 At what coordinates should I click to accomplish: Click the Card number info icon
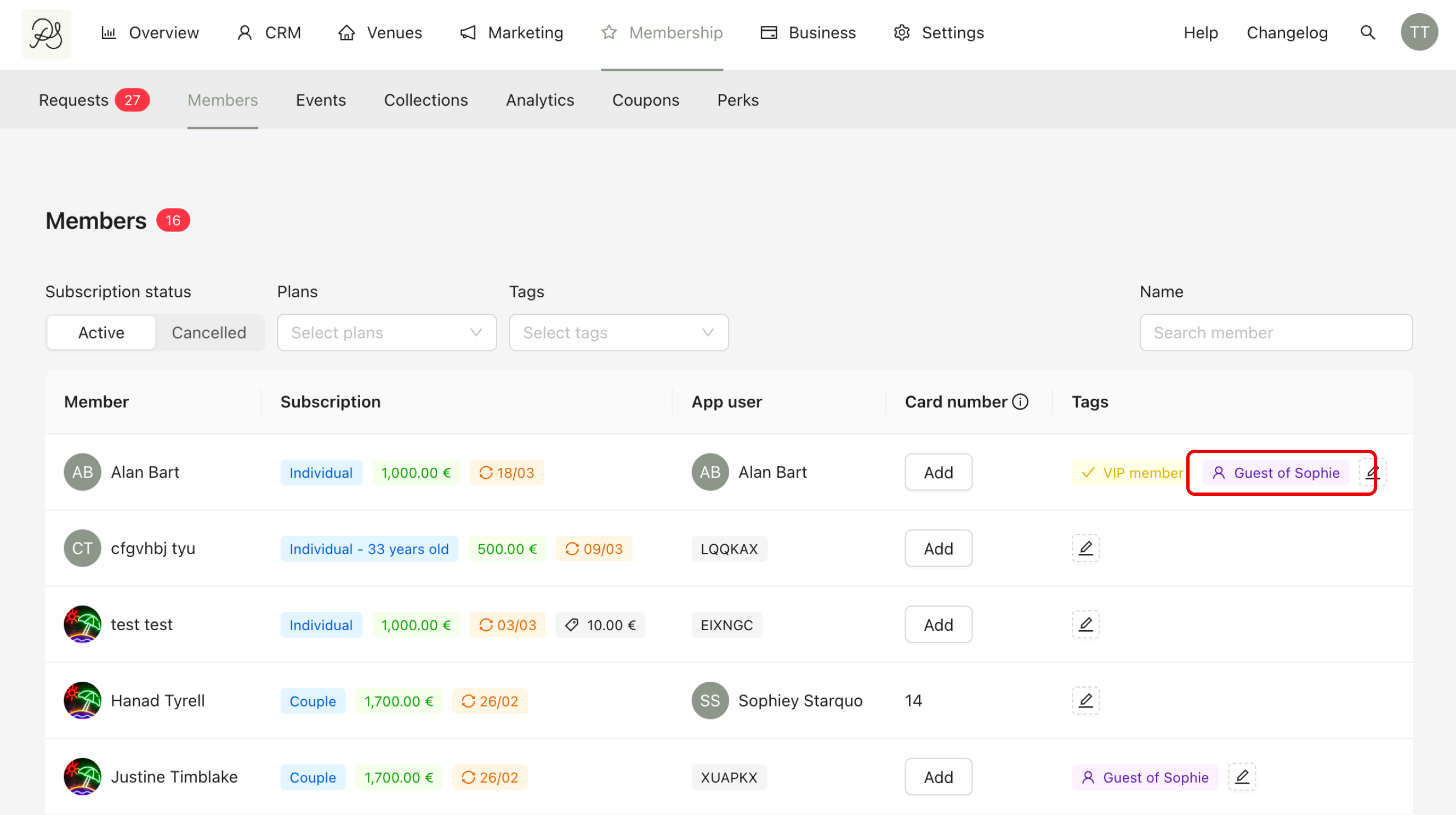[x=1020, y=401]
